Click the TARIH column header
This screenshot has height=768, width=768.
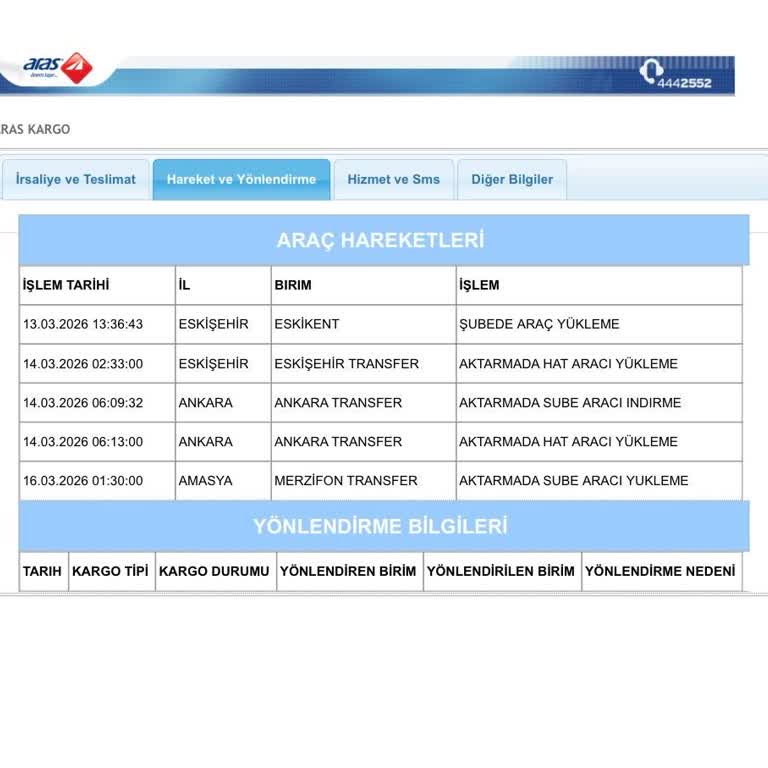point(42,571)
